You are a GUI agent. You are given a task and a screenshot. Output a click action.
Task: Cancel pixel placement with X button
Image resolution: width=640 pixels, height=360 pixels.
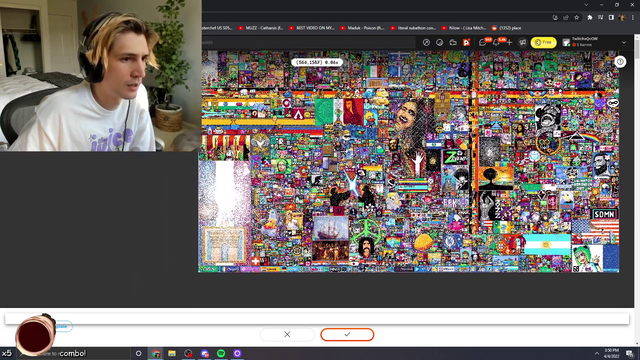coord(287,334)
